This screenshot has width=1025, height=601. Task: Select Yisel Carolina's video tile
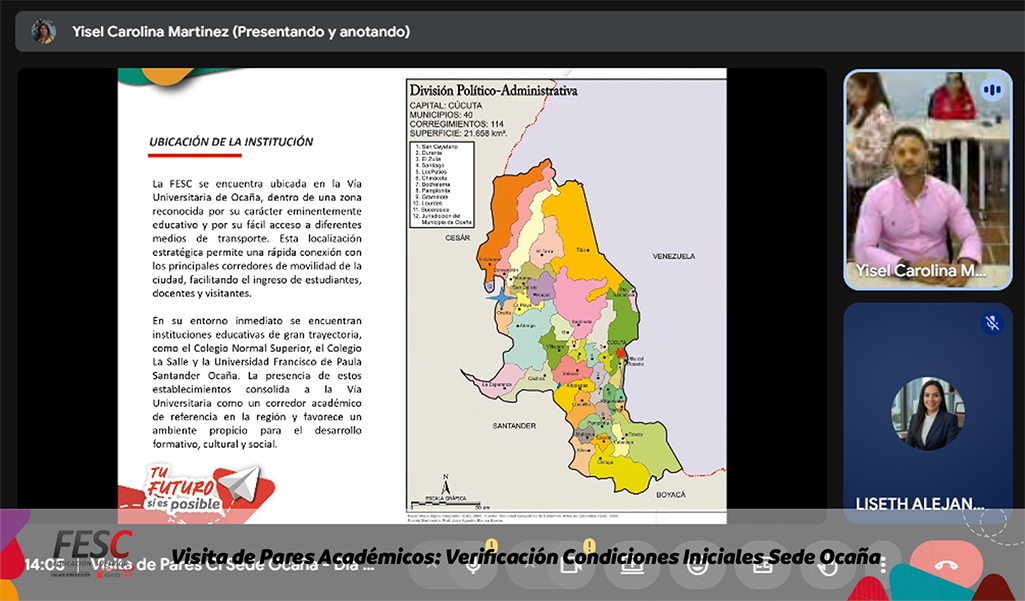tap(927, 180)
